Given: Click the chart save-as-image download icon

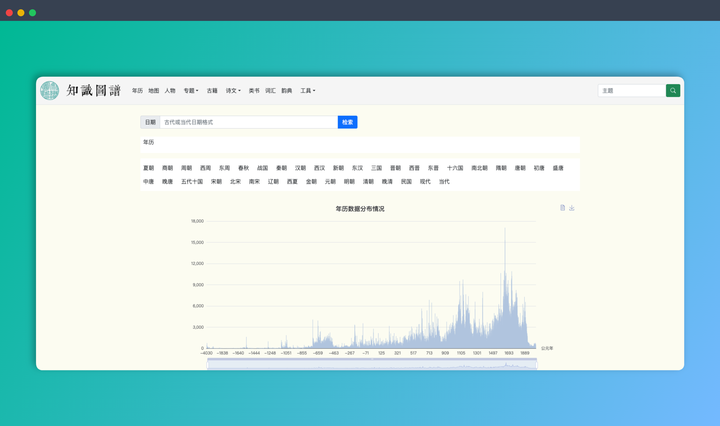Looking at the screenshot, I should point(572,208).
